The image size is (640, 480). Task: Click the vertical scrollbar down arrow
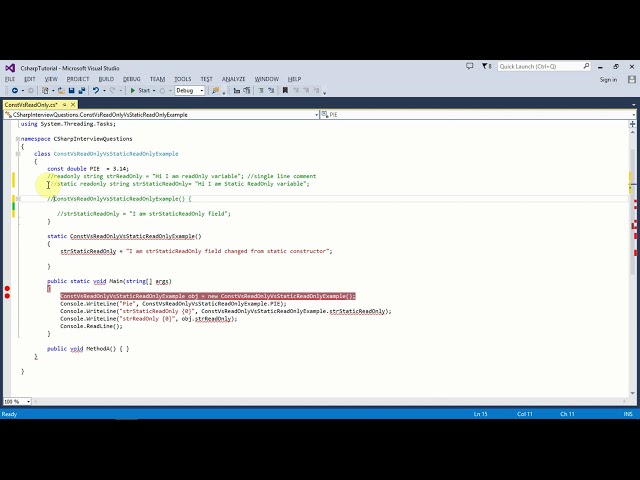[x=633, y=393]
